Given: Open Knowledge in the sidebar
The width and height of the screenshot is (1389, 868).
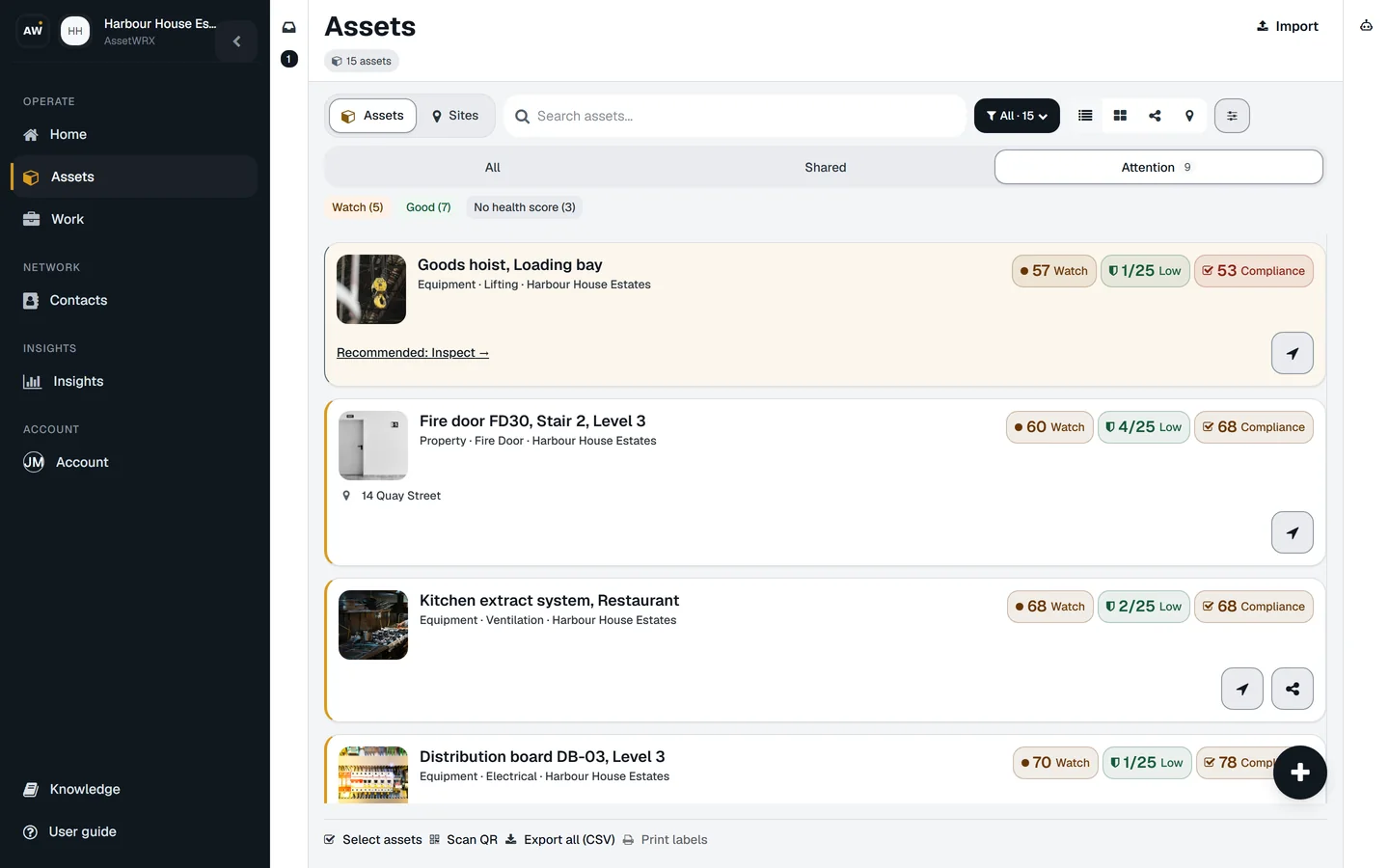Looking at the screenshot, I should tap(135, 789).
